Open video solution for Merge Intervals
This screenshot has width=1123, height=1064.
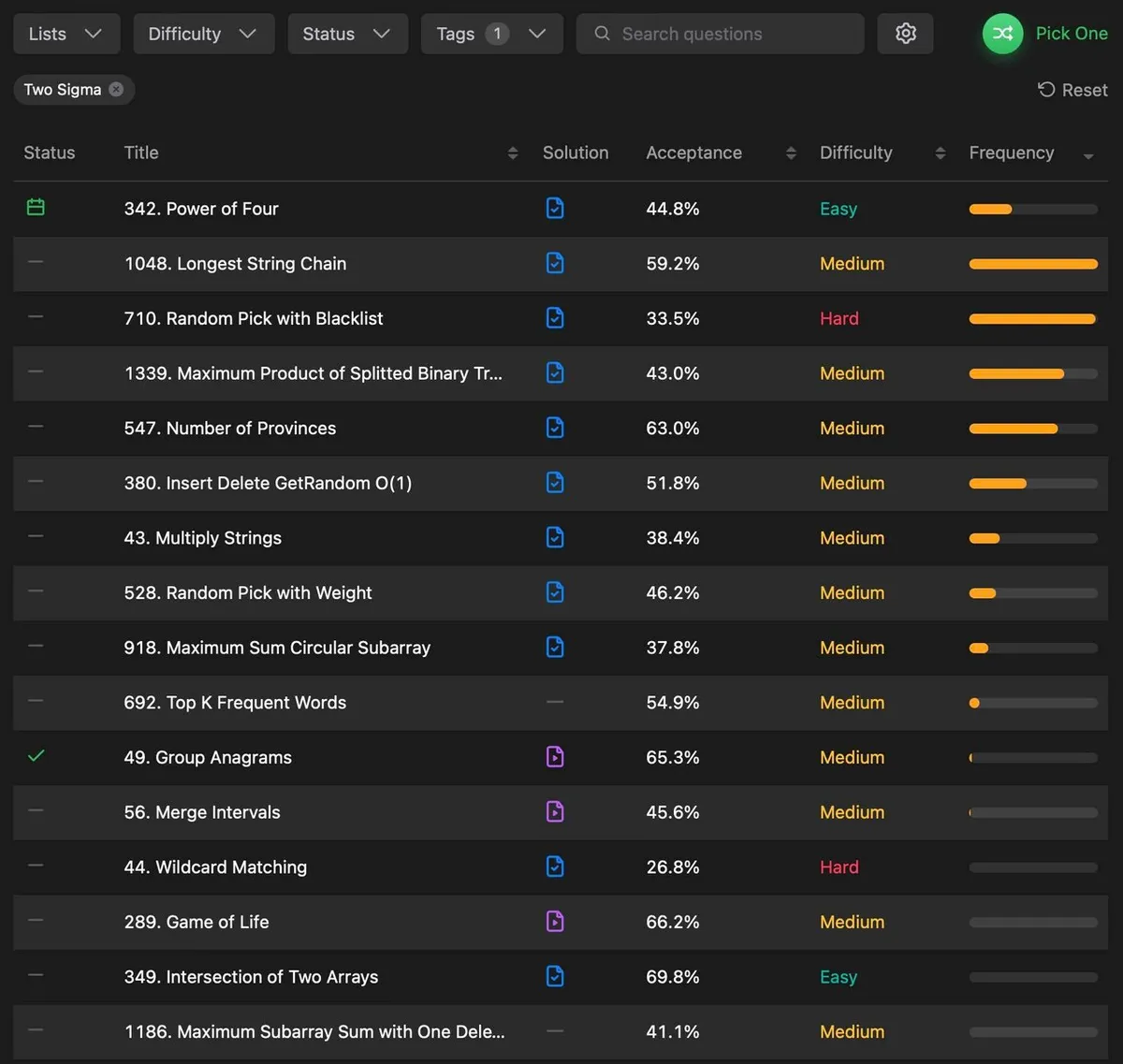(555, 812)
